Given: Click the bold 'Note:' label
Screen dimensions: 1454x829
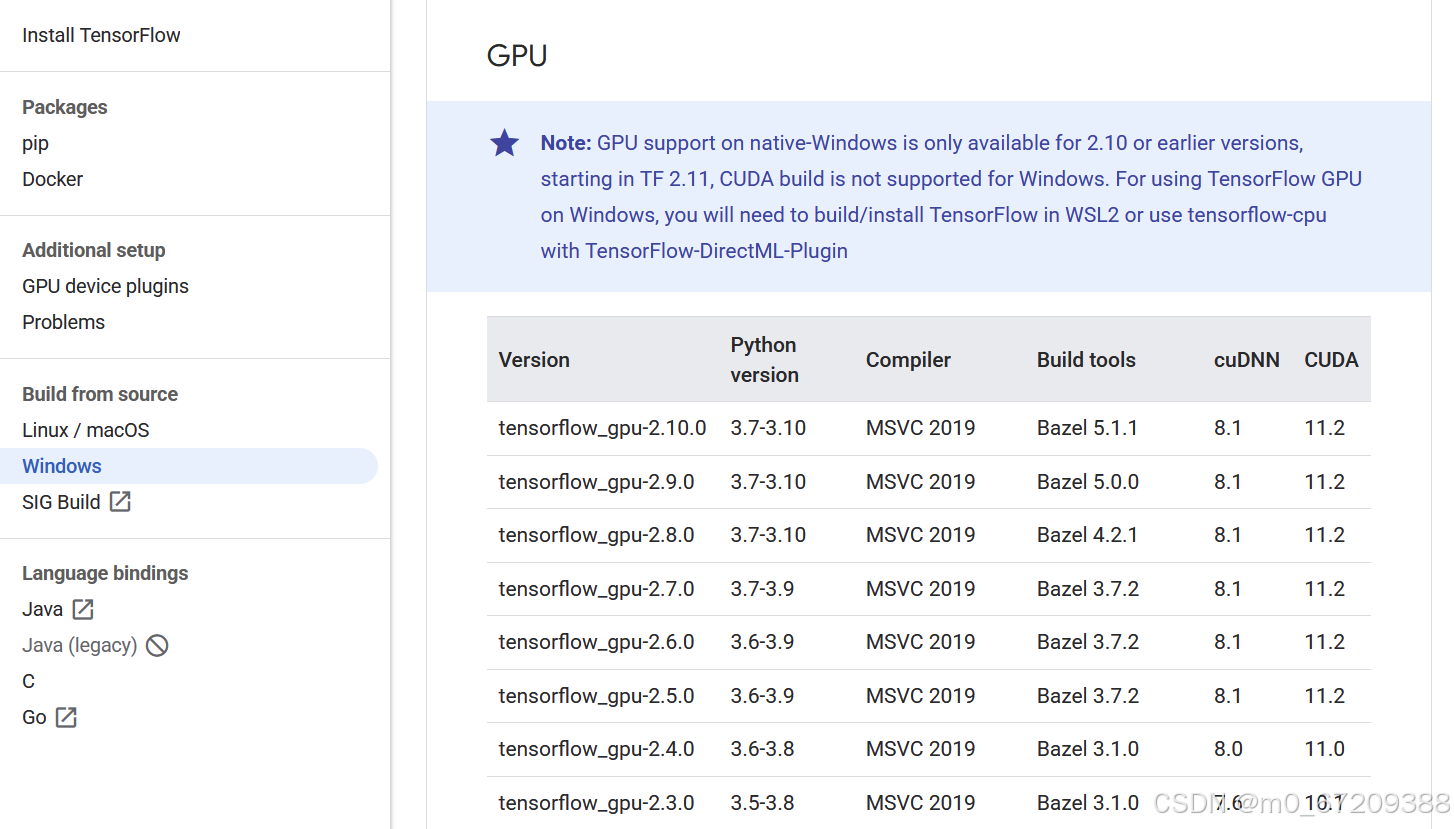Looking at the screenshot, I should coord(566,143).
